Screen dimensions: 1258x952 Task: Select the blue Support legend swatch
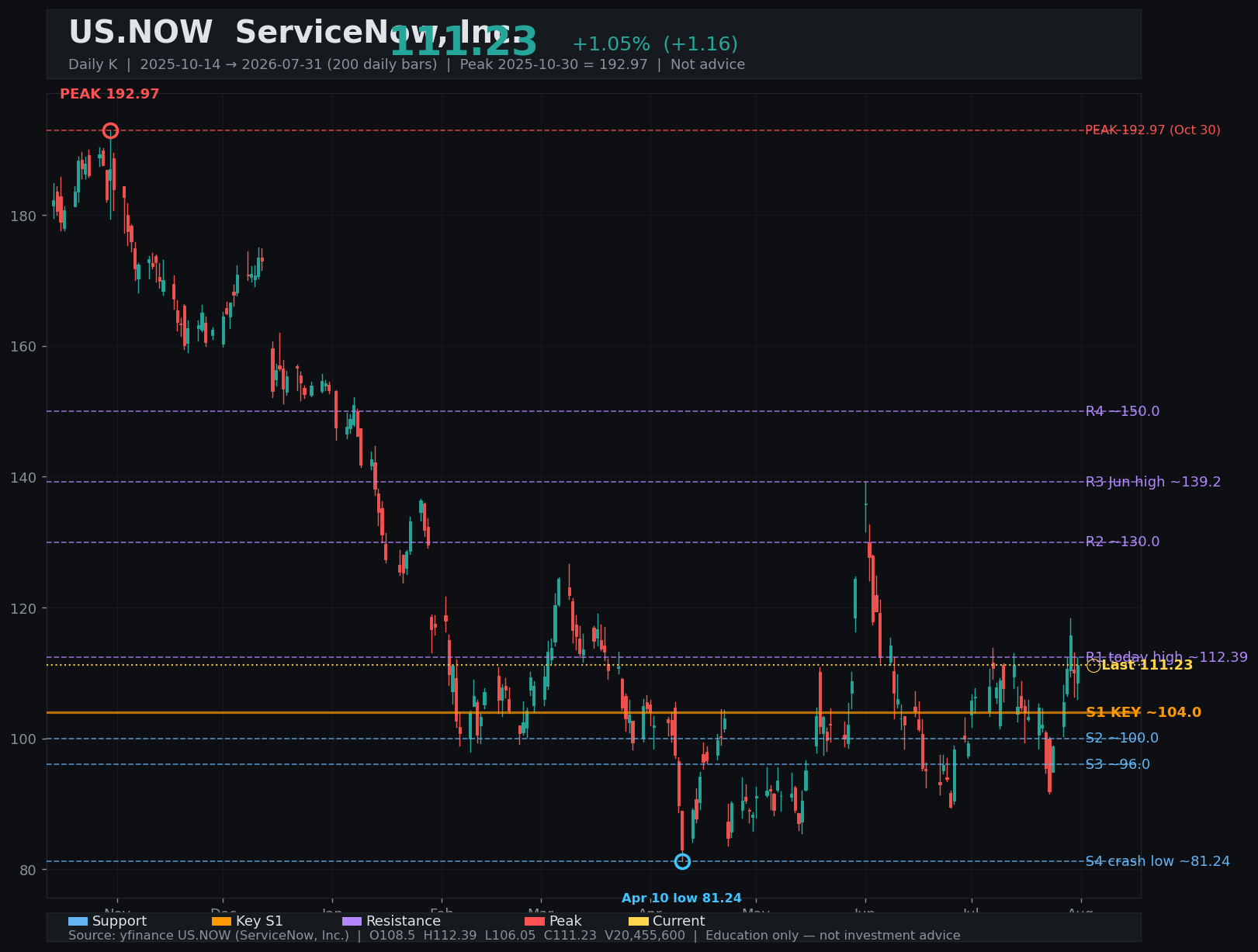click(x=78, y=921)
